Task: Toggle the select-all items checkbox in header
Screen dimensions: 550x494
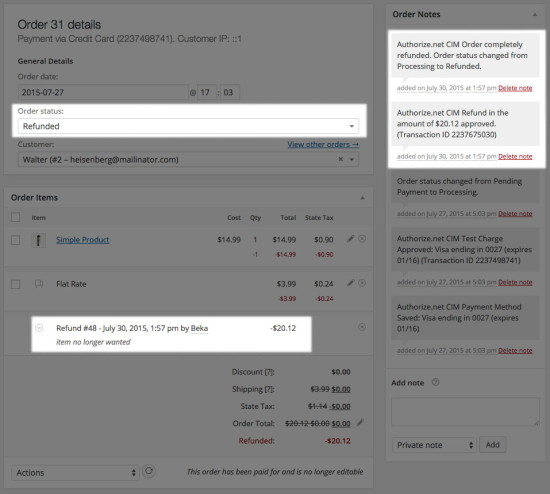Action: [15, 217]
